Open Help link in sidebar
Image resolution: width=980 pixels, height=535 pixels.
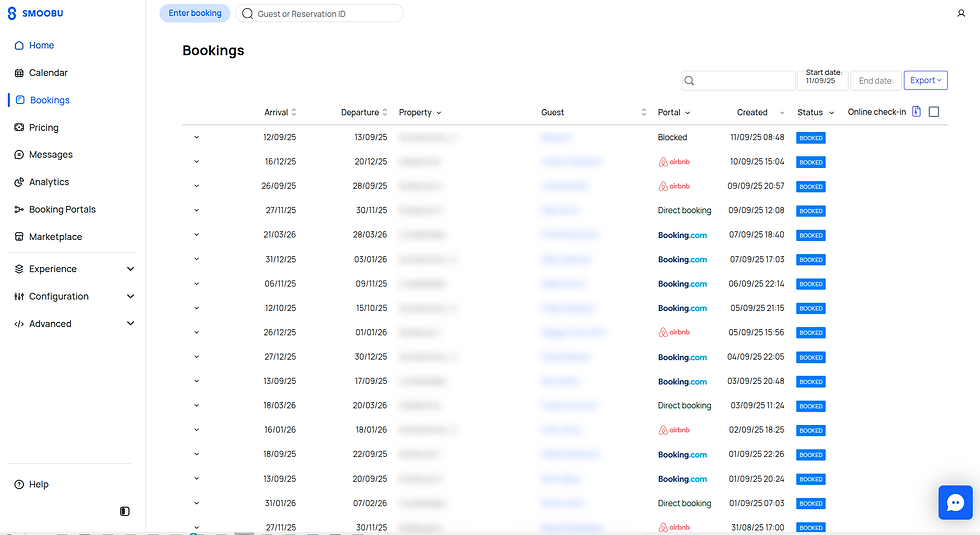pos(39,484)
